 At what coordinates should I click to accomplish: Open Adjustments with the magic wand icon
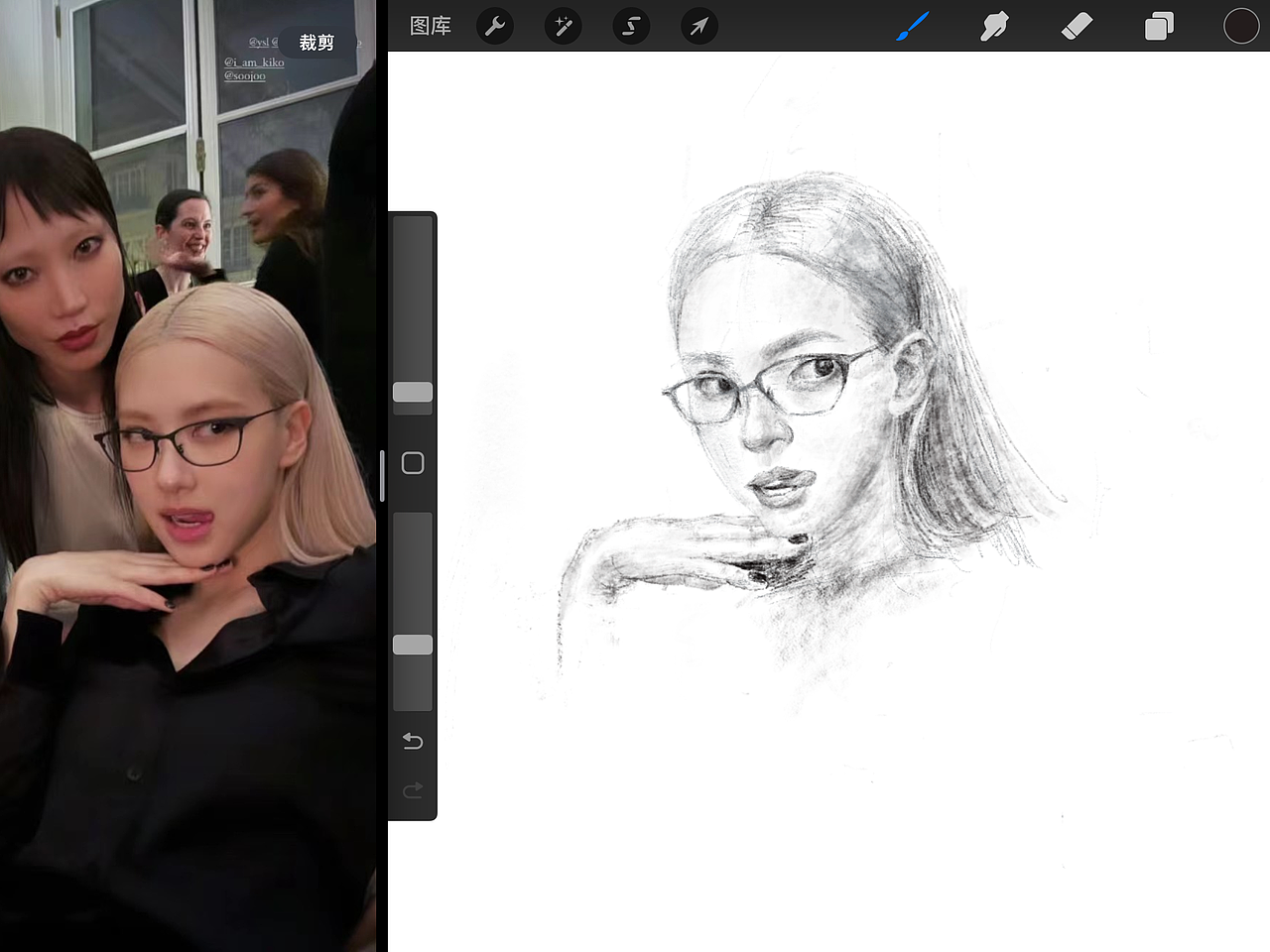564,26
